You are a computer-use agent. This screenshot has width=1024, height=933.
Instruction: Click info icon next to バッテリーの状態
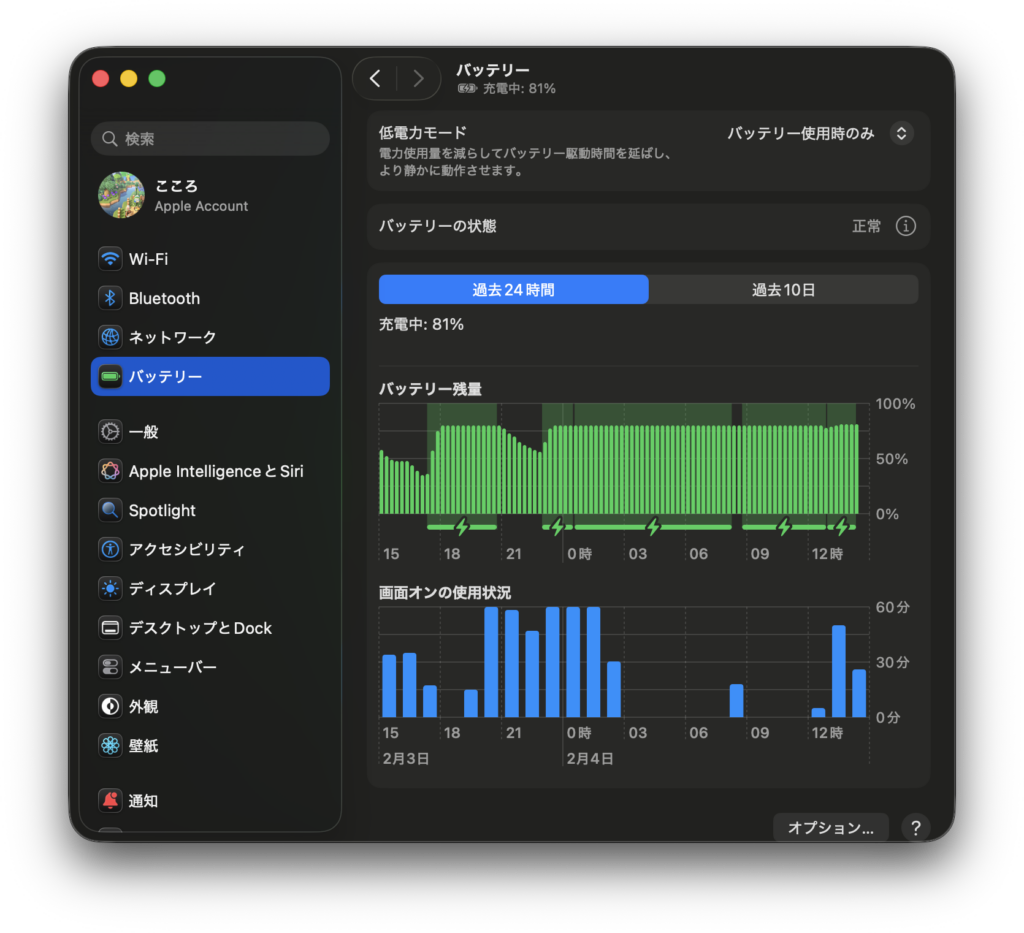point(905,226)
